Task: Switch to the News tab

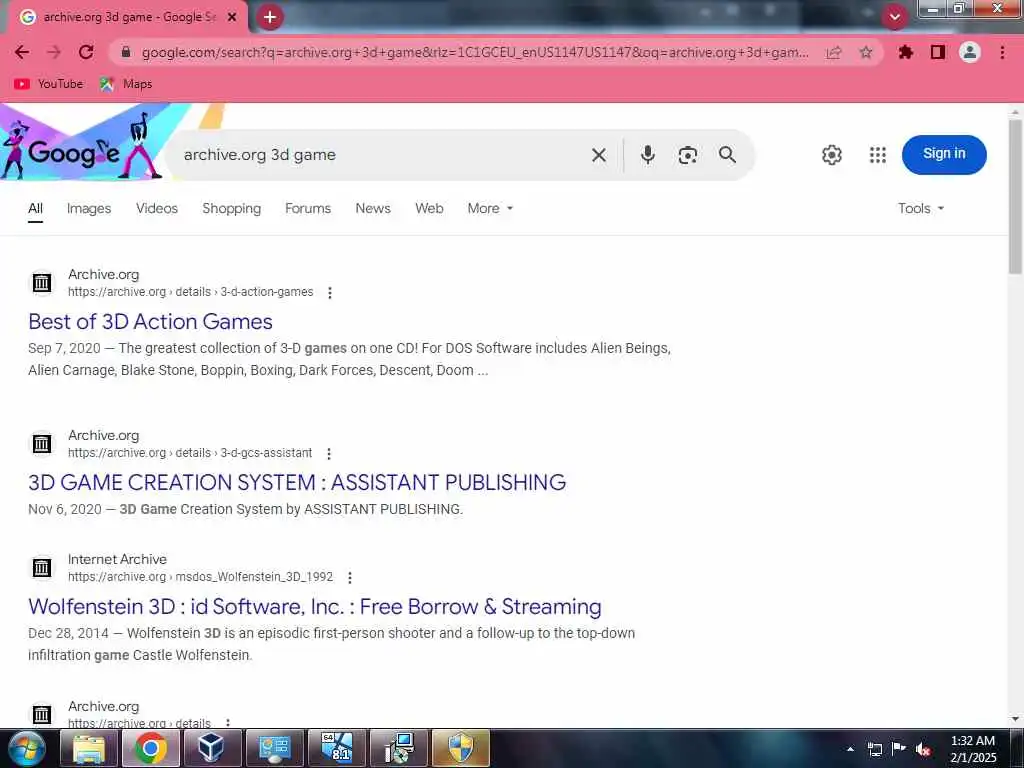Action: [373, 209]
